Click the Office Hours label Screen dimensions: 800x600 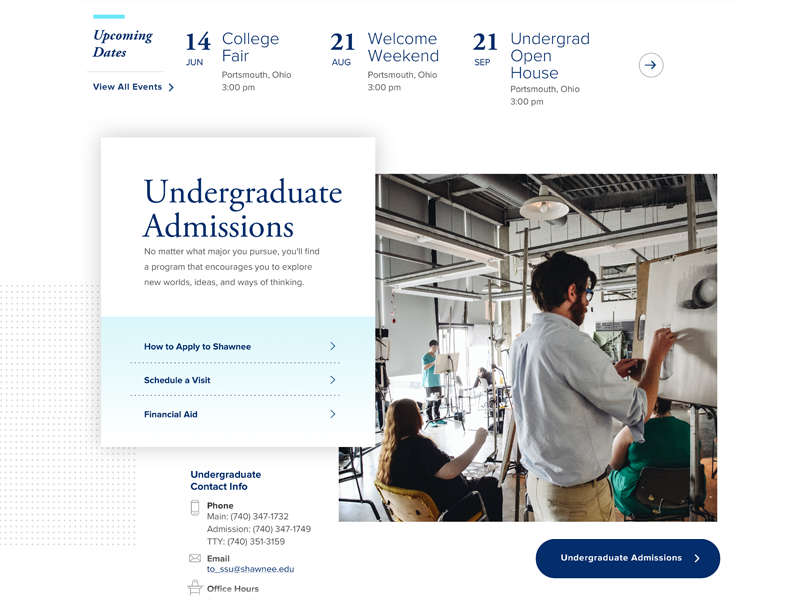point(233,589)
